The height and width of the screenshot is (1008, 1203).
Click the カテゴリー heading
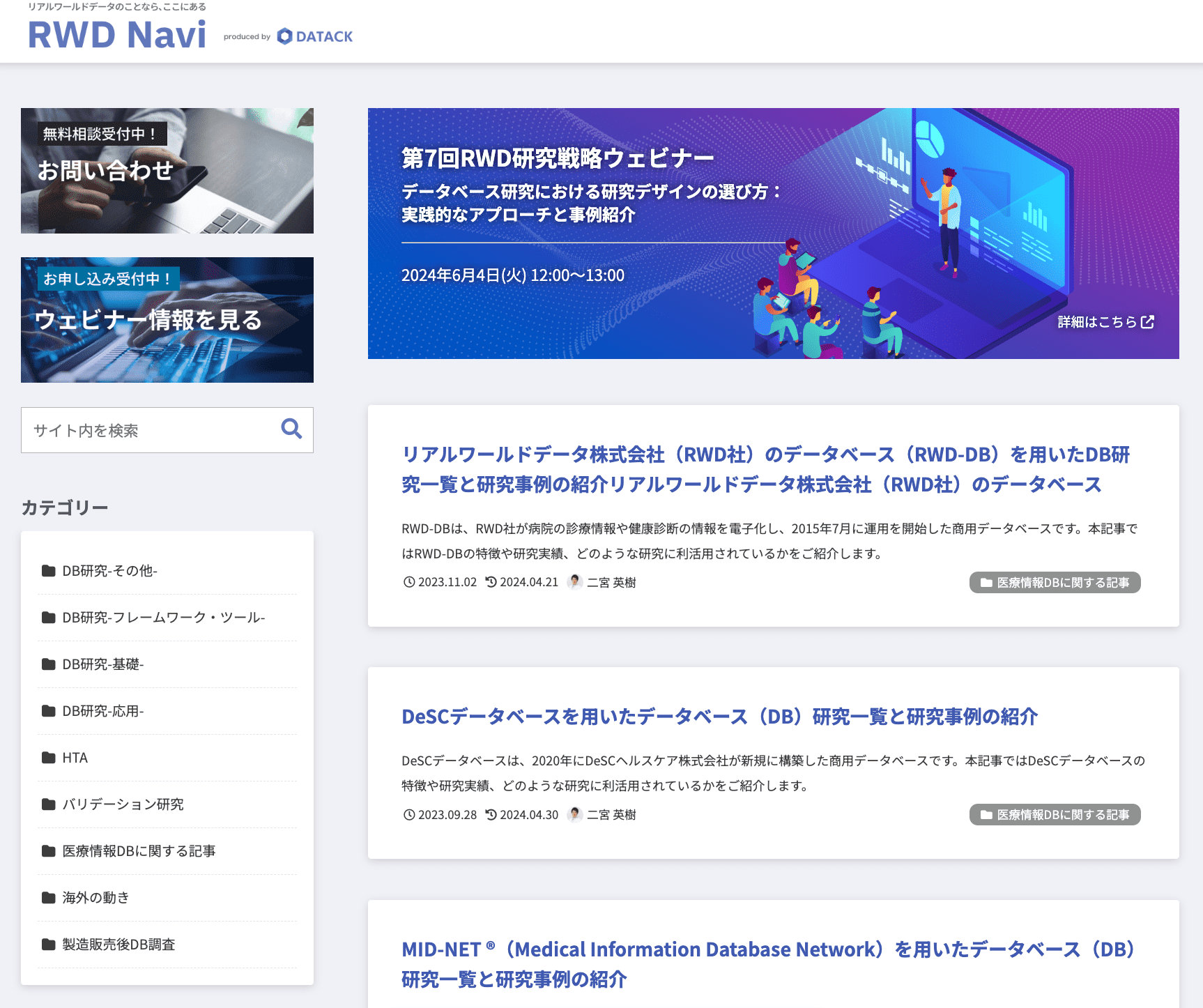[65, 507]
